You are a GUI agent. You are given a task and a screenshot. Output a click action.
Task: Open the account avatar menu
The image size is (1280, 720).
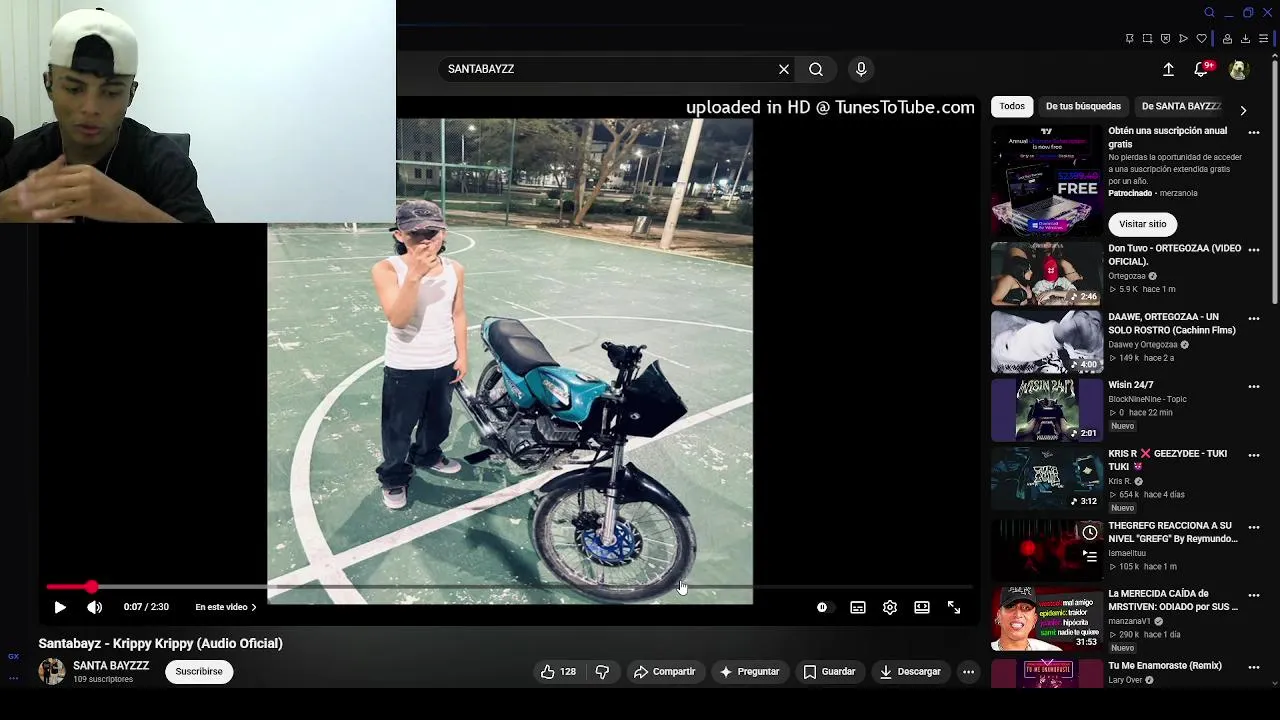pyautogui.click(x=1239, y=69)
